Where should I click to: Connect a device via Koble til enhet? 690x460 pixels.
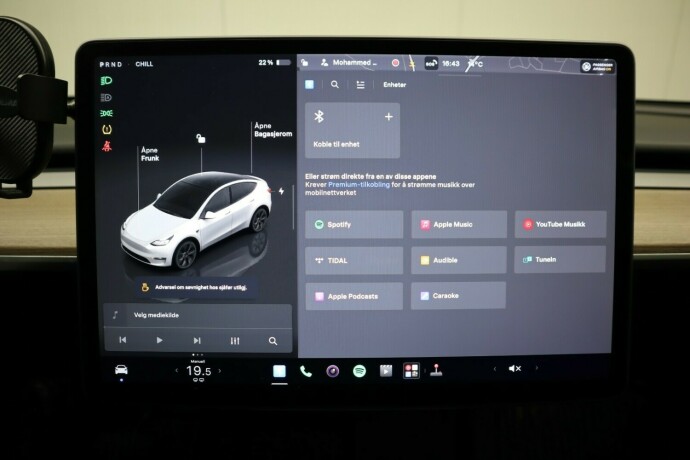(x=352, y=130)
